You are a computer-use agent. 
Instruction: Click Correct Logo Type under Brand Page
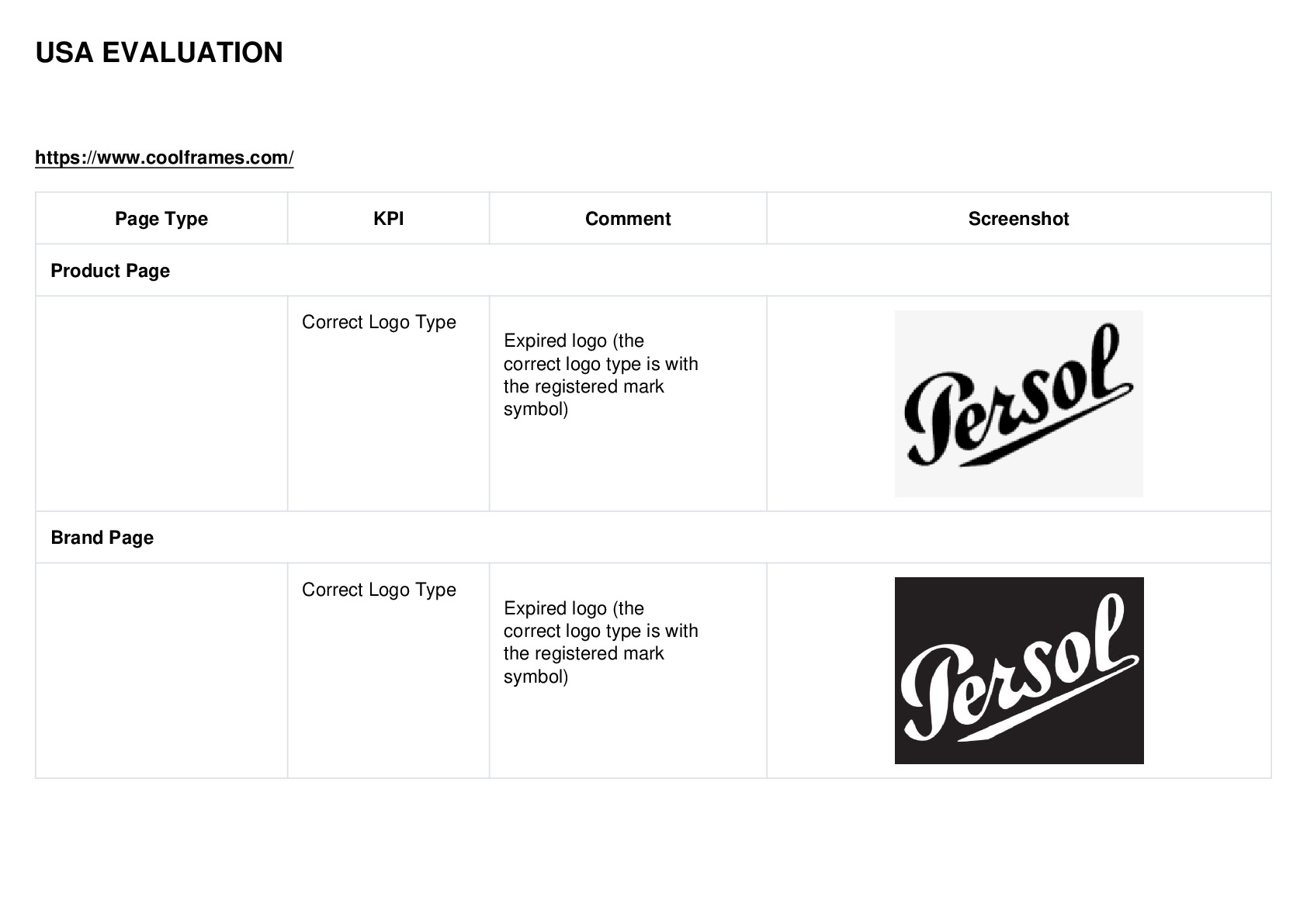(379, 590)
